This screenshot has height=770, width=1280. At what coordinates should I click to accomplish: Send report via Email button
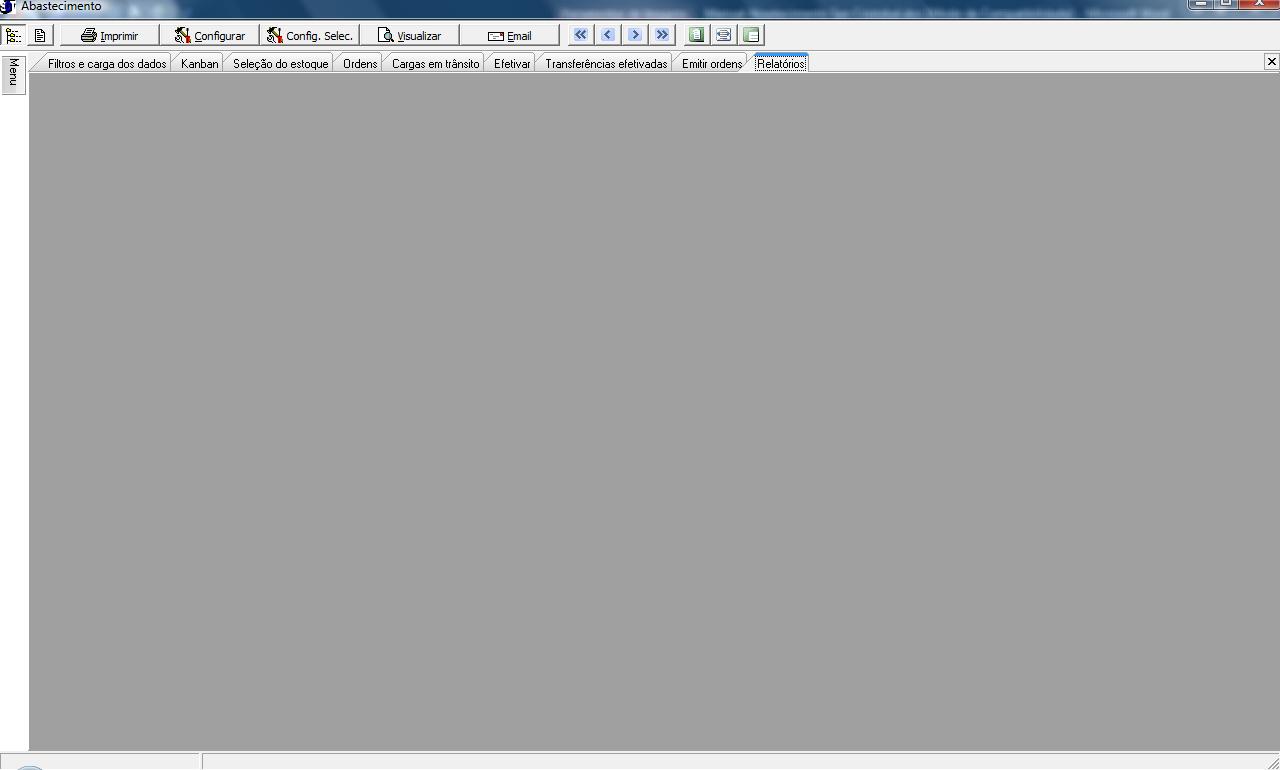point(509,35)
